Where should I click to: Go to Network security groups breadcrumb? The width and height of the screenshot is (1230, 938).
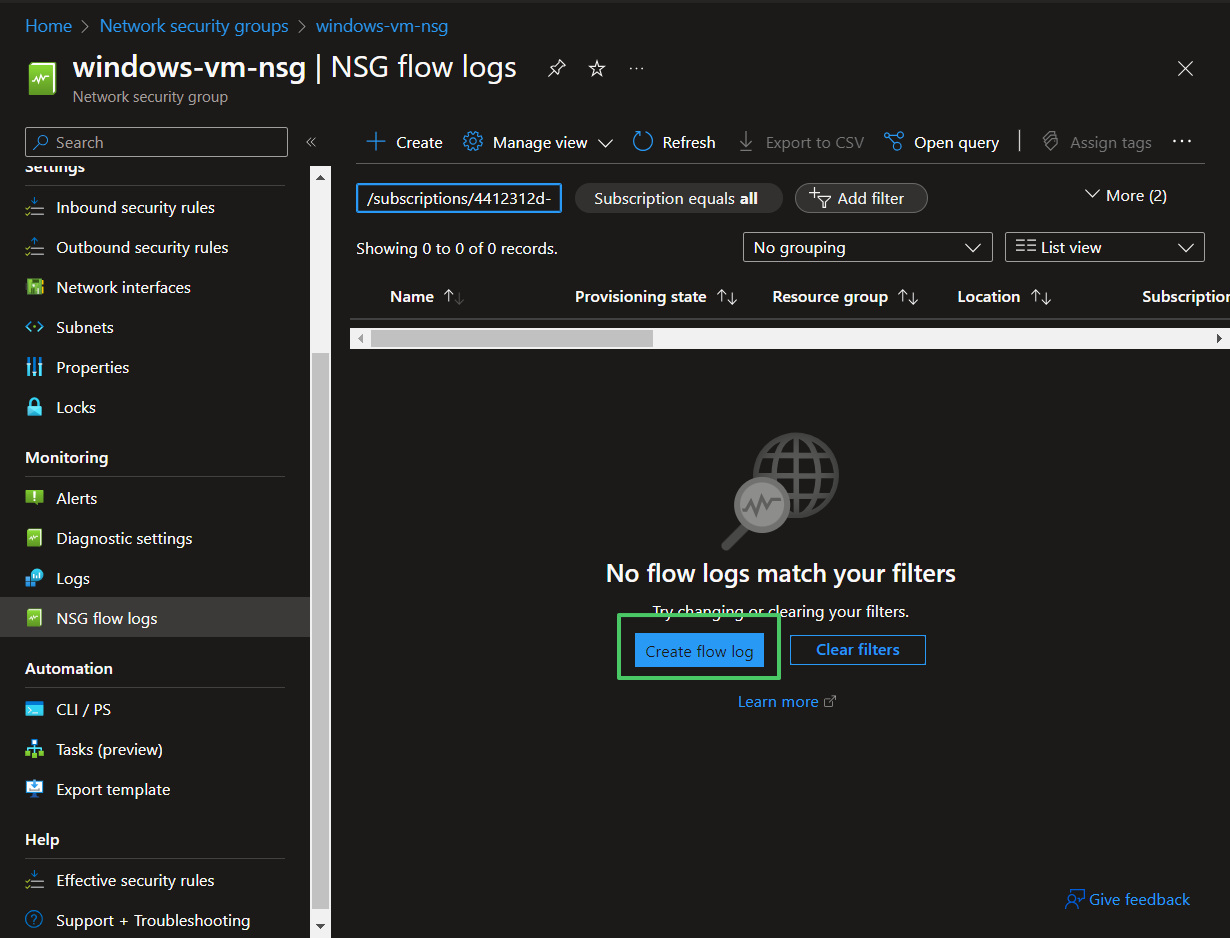(194, 26)
